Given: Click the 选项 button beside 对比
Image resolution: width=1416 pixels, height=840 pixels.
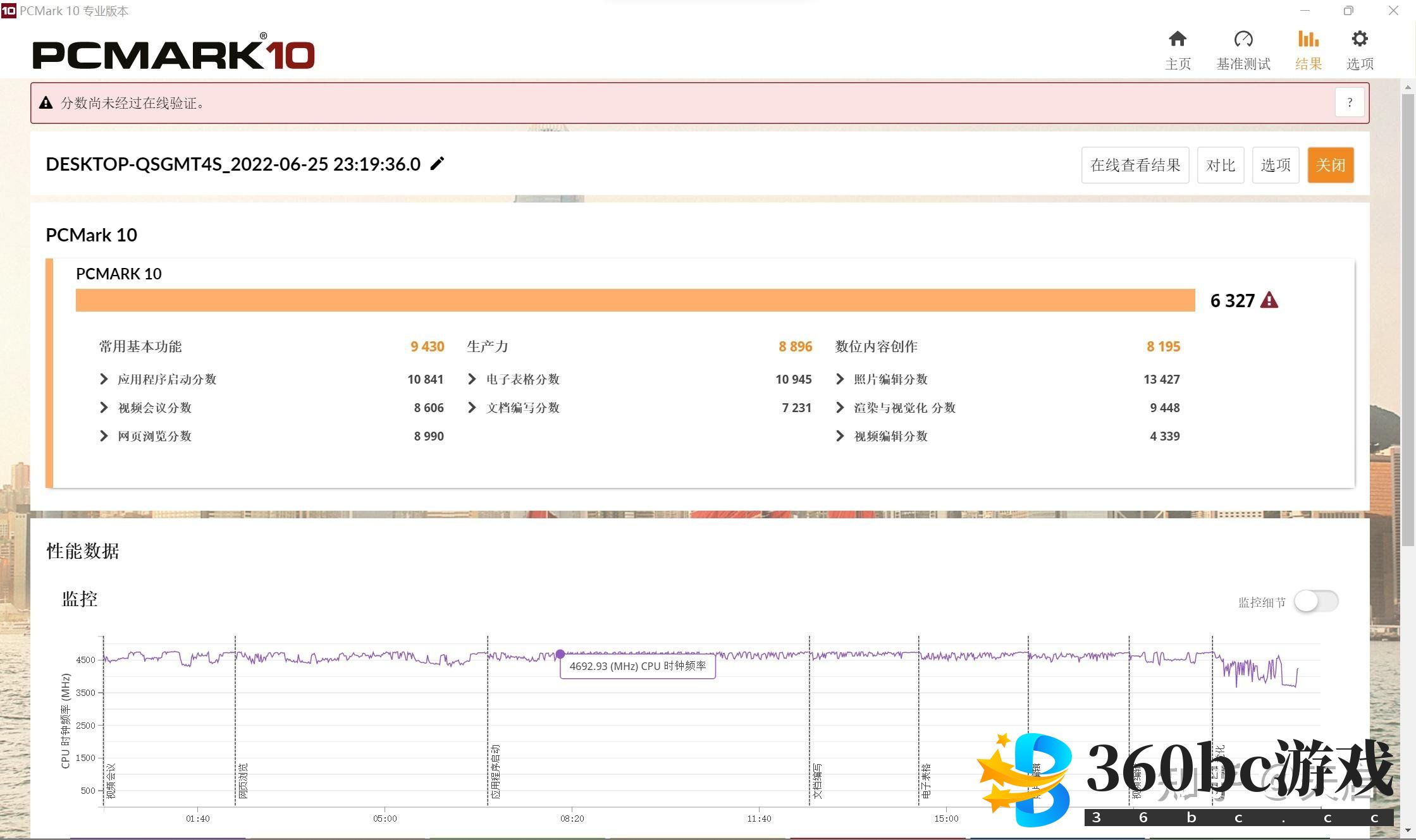Looking at the screenshot, I should pyautogui.click(x=1275, y=166).
